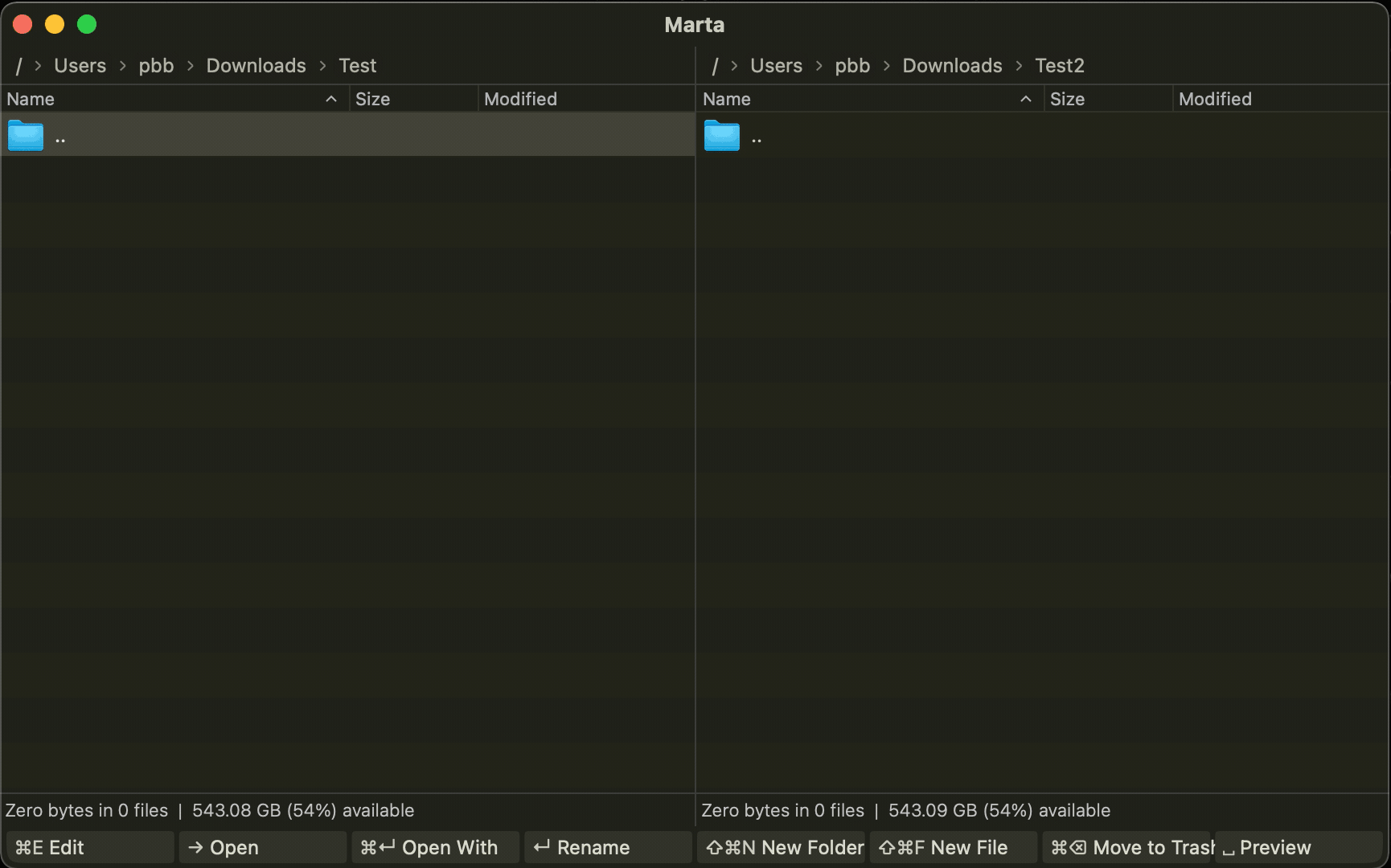Click the Move to Trash button

[x=1126, y=847]
